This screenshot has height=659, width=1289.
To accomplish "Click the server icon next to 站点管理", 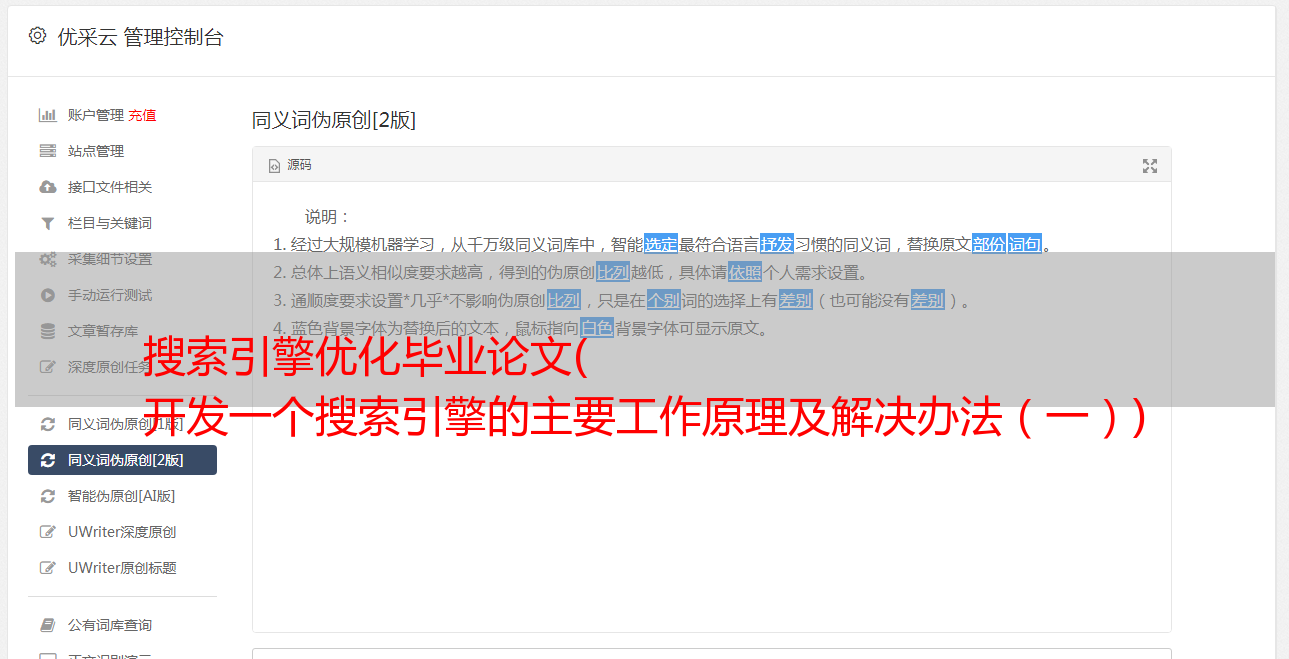I will pyautogui.click(x=47, y=151).
